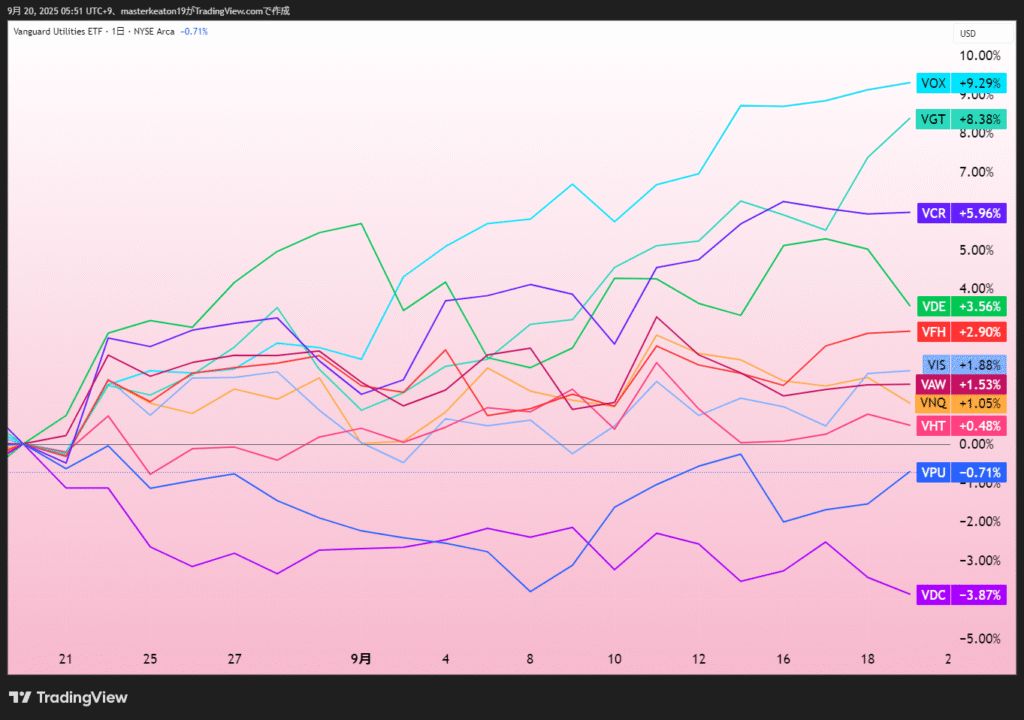Select the VDC ticker label
Screen dimensions: 1024x720
pos(932,595)
